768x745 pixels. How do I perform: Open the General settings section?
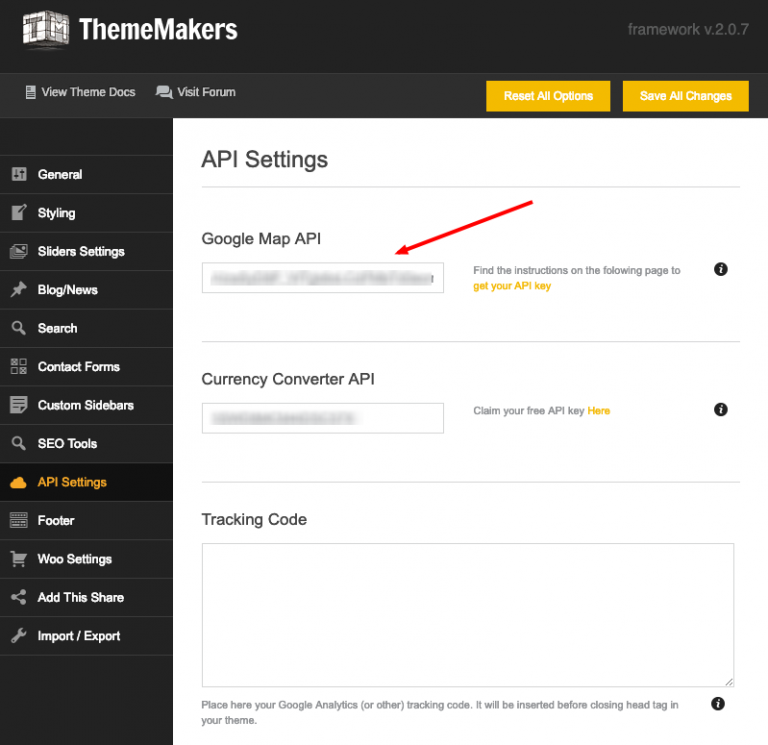[86, 174]
